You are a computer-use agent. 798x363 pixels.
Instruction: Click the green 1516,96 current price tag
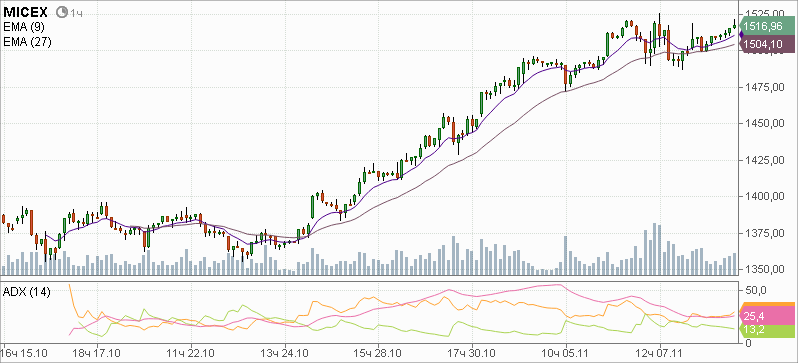point(766,25)
